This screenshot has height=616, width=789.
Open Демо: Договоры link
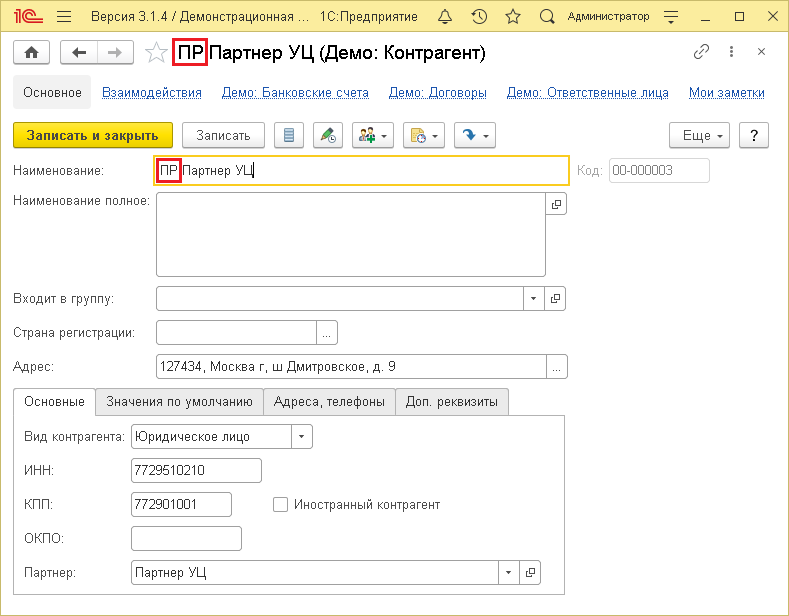tap(438, 93)
